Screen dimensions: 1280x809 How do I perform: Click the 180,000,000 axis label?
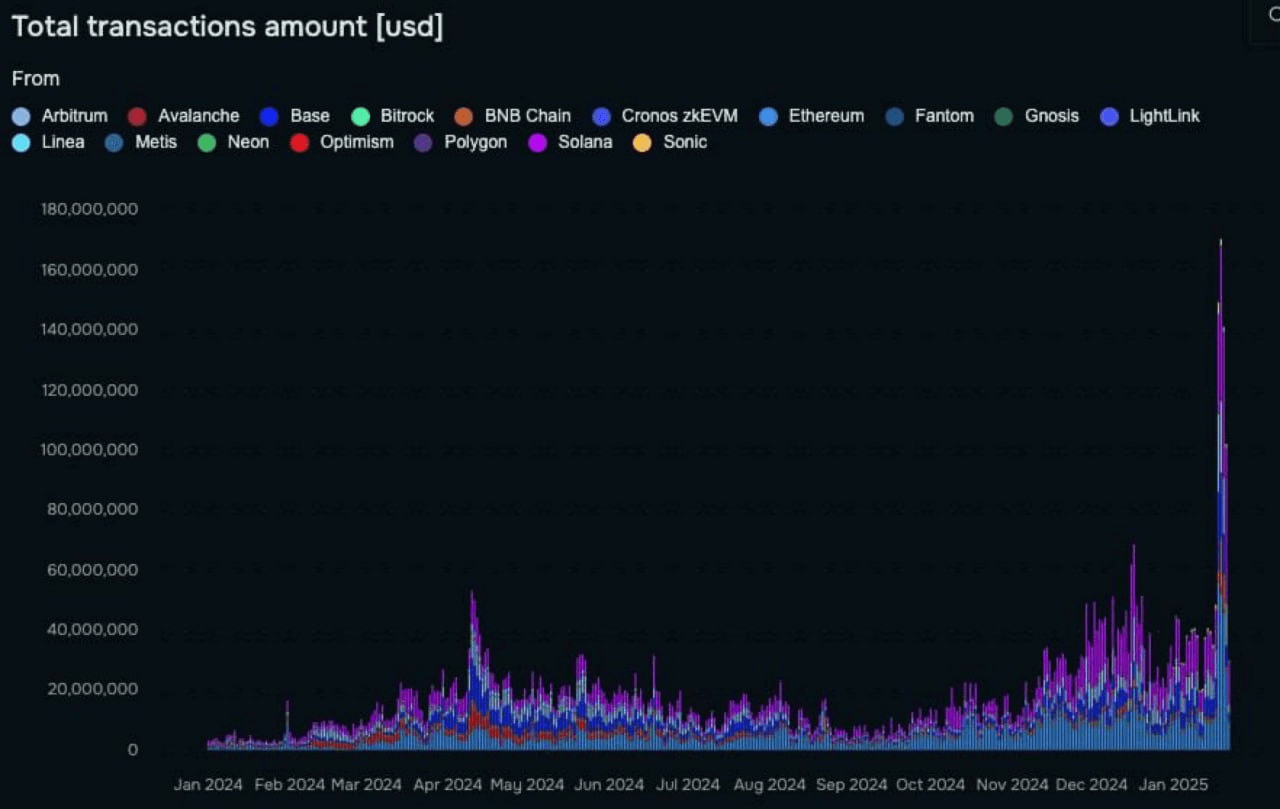coord(89,209)
